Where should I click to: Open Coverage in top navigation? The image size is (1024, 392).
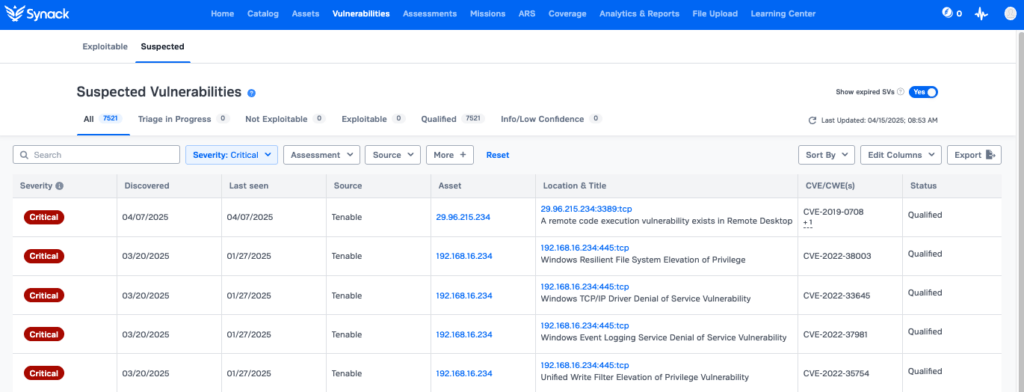(x=568, y=14)
